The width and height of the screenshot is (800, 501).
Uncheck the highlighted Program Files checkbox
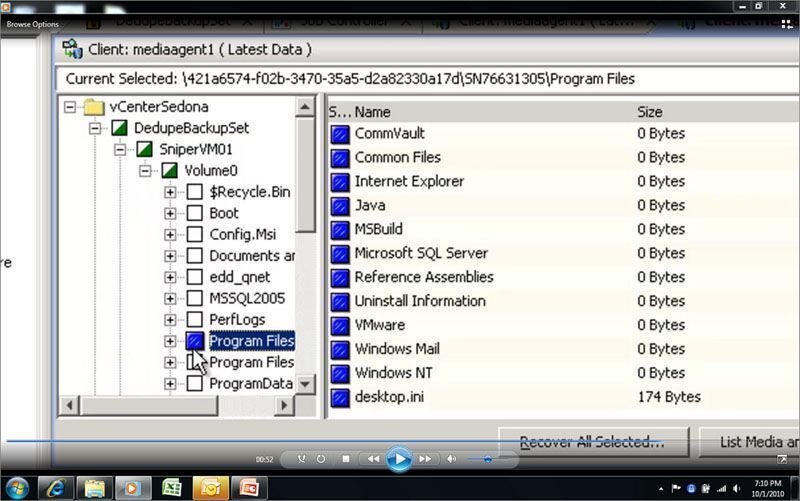(194, 341)
